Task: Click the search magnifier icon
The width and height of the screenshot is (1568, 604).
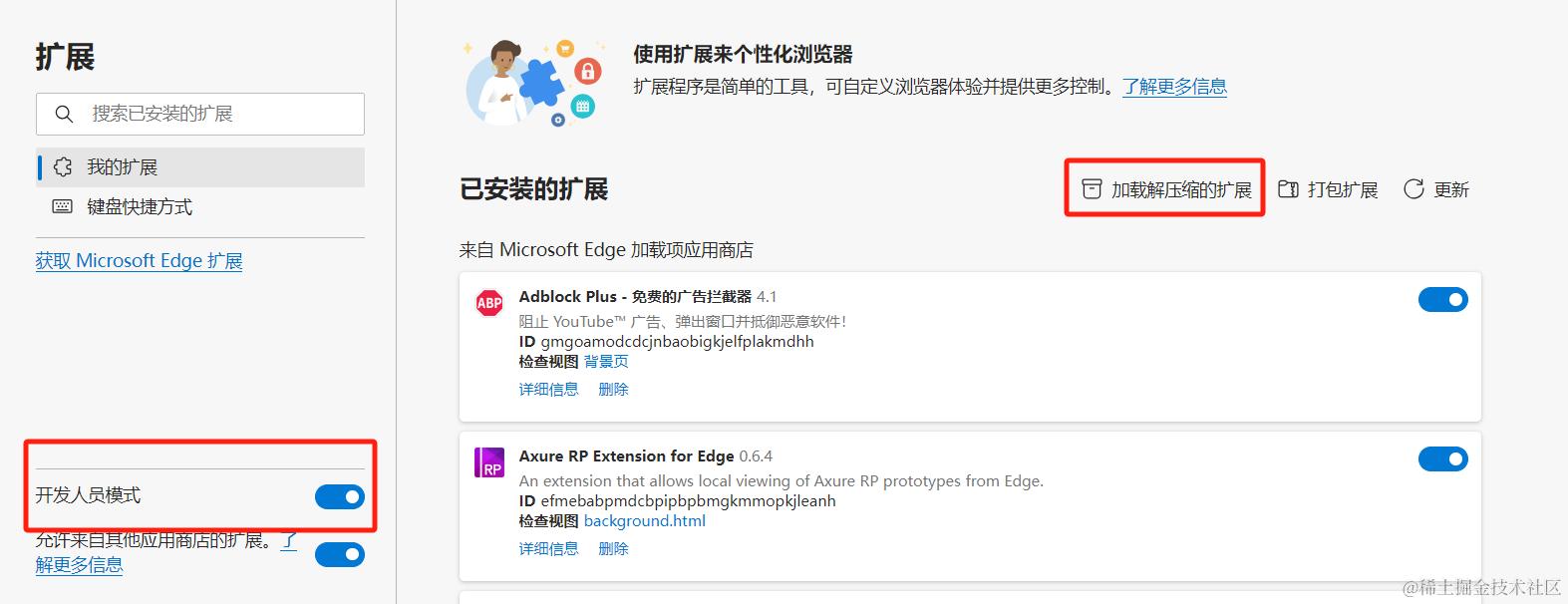Action: pyautogui.click(x=64, y=115)
